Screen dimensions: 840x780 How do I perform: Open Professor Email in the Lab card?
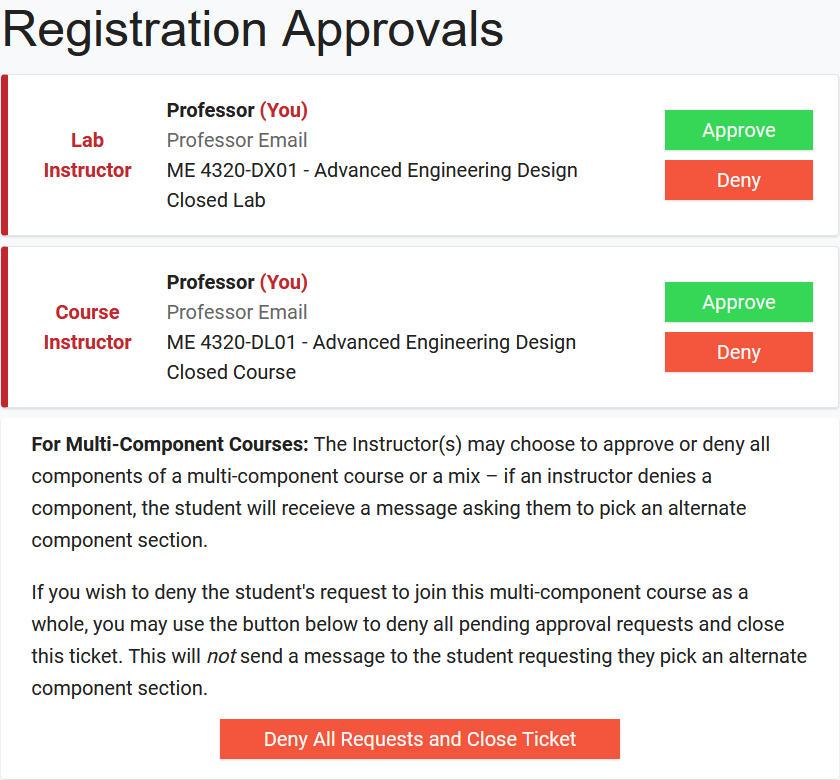point(237,141)
